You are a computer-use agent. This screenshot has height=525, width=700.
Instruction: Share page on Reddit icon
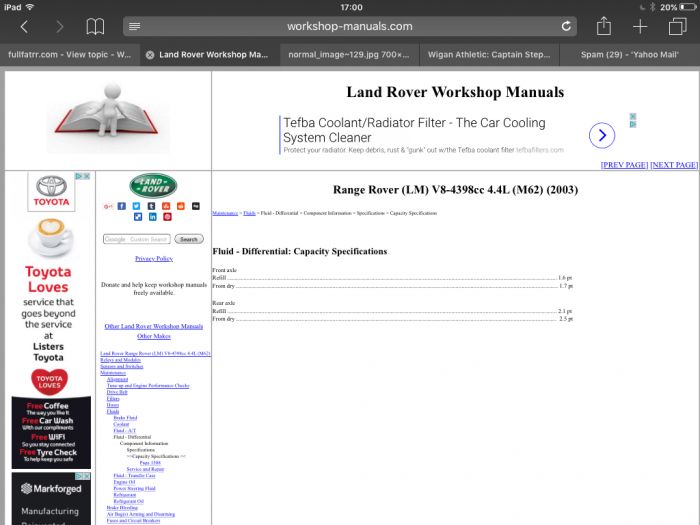point(181,206)
